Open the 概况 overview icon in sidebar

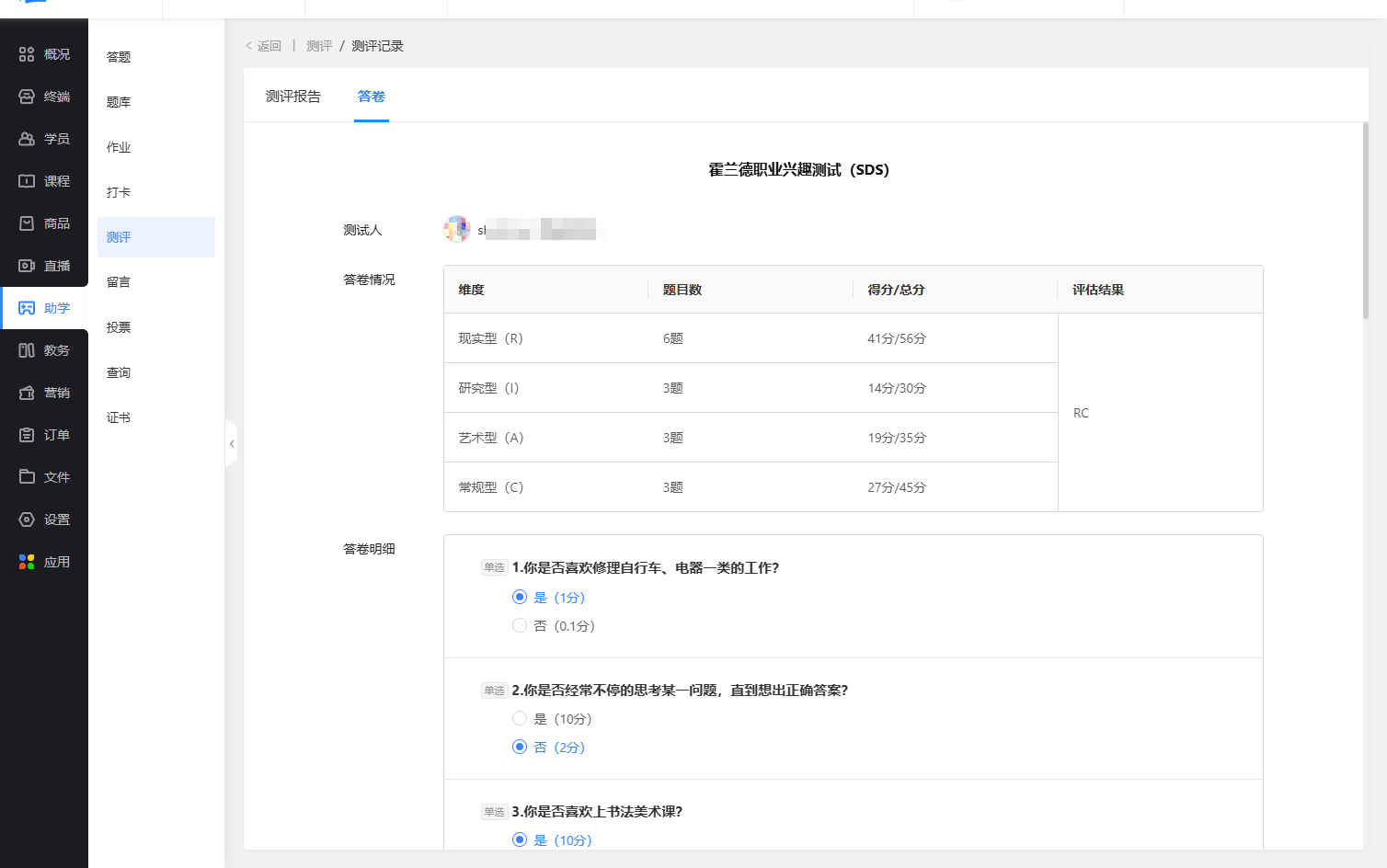coord(27,54)
